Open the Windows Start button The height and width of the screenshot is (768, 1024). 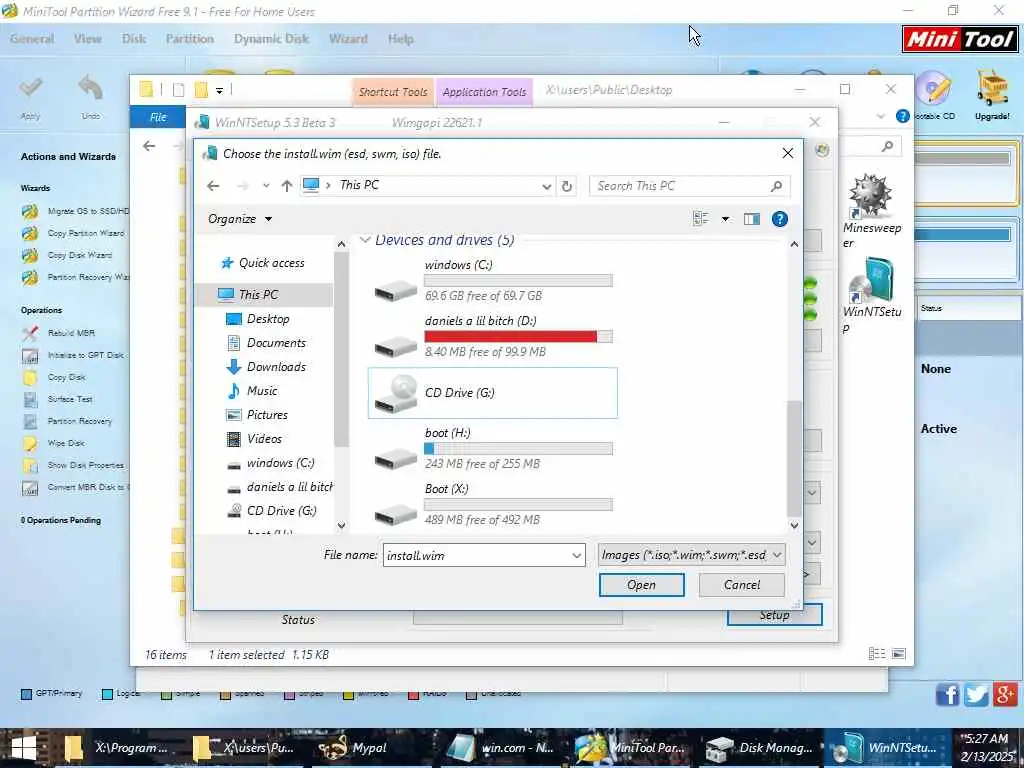tap(24, 748)
